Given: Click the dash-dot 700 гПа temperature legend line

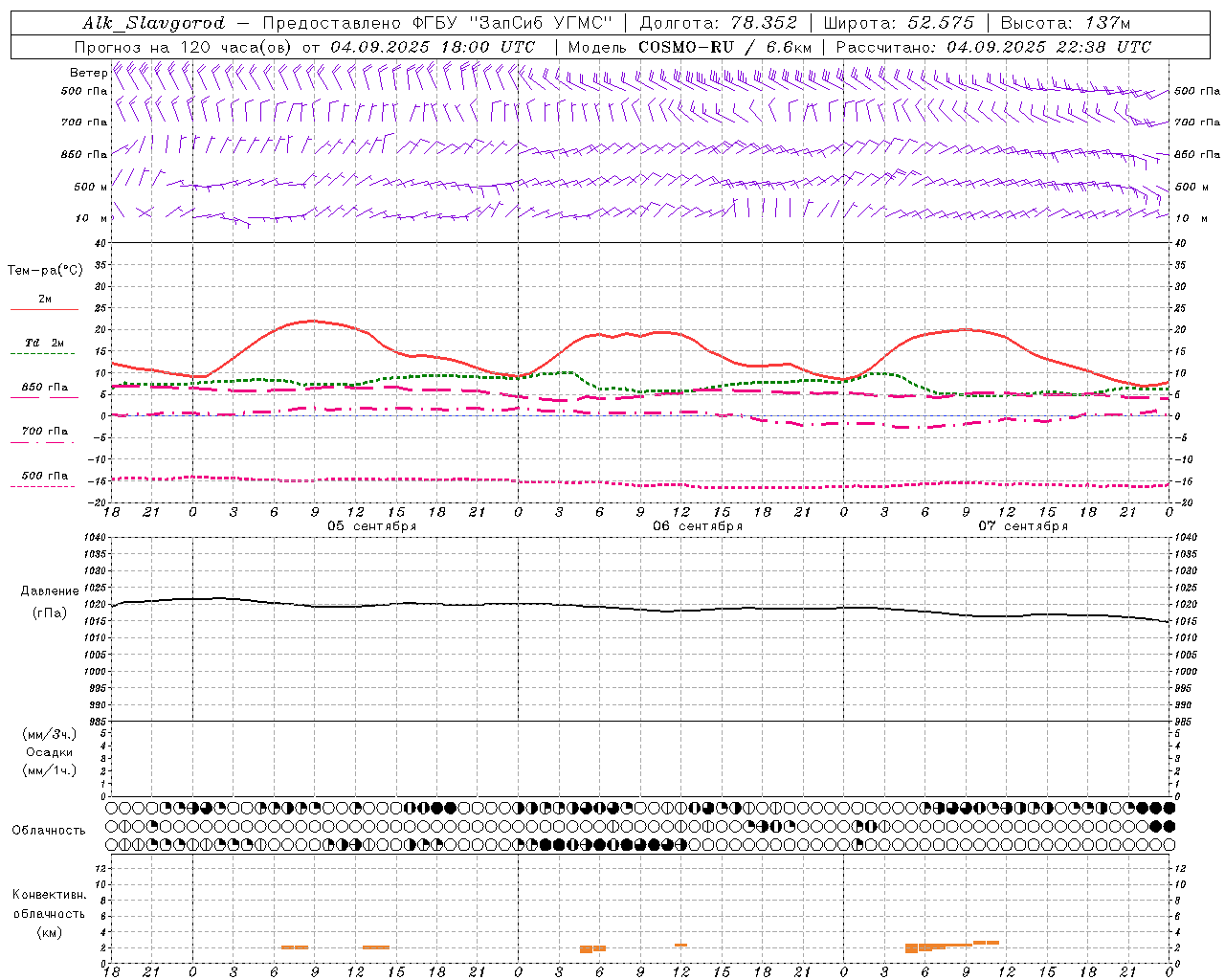Looking at the screenshot, I should 42,442.
